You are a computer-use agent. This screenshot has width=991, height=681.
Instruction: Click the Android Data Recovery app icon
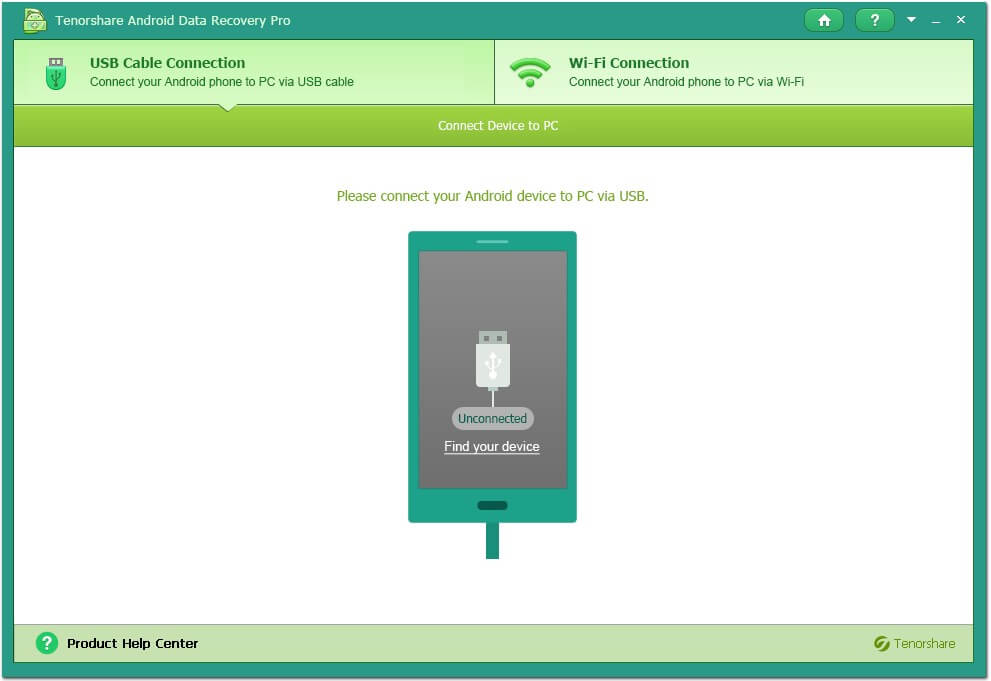tap(34, 20)
